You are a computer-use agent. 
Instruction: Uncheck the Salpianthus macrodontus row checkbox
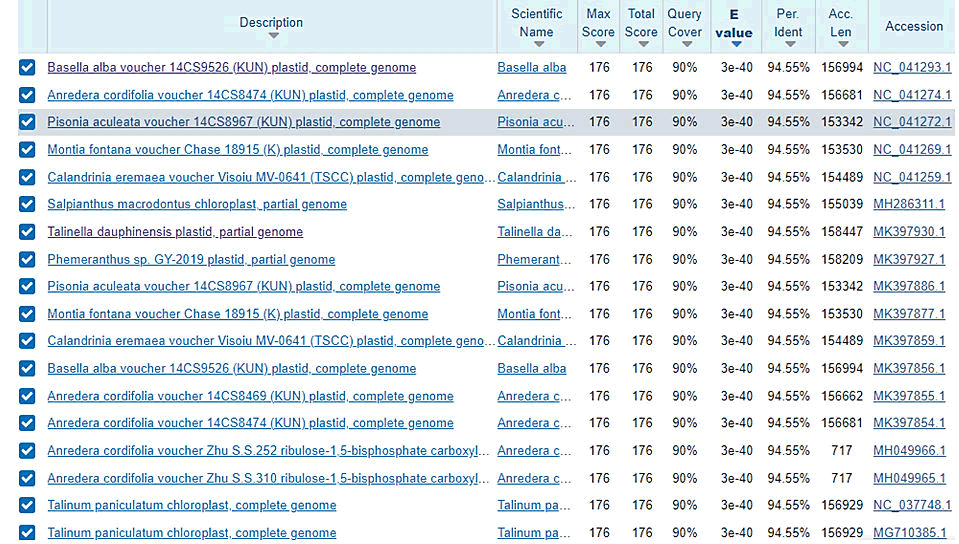[27, 204]
